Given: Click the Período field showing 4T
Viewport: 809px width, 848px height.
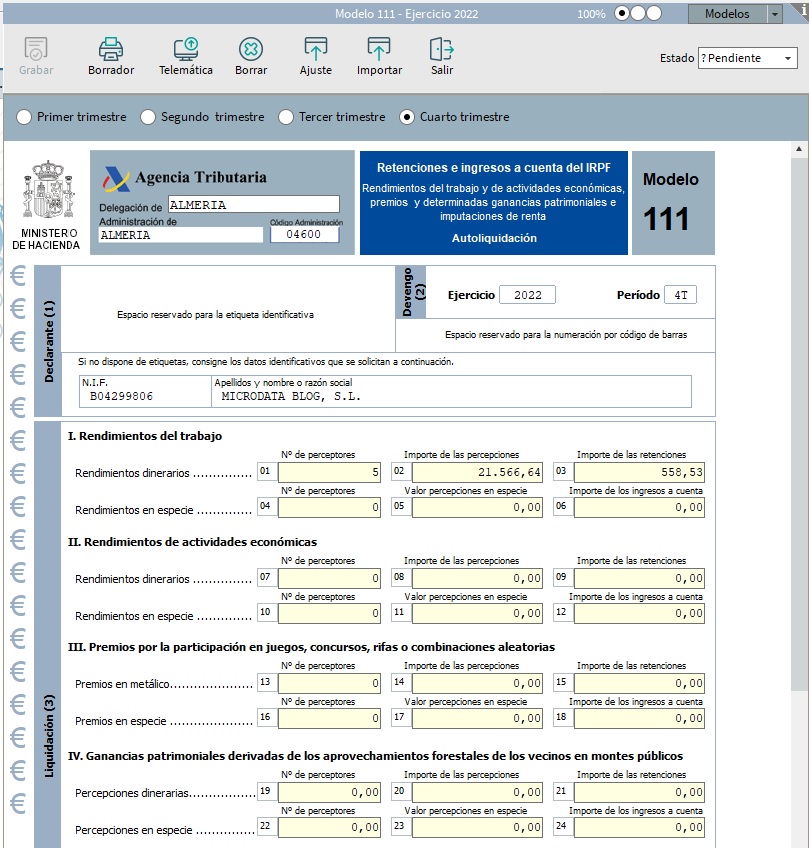Looking at the screenshot, I should 680,295.
